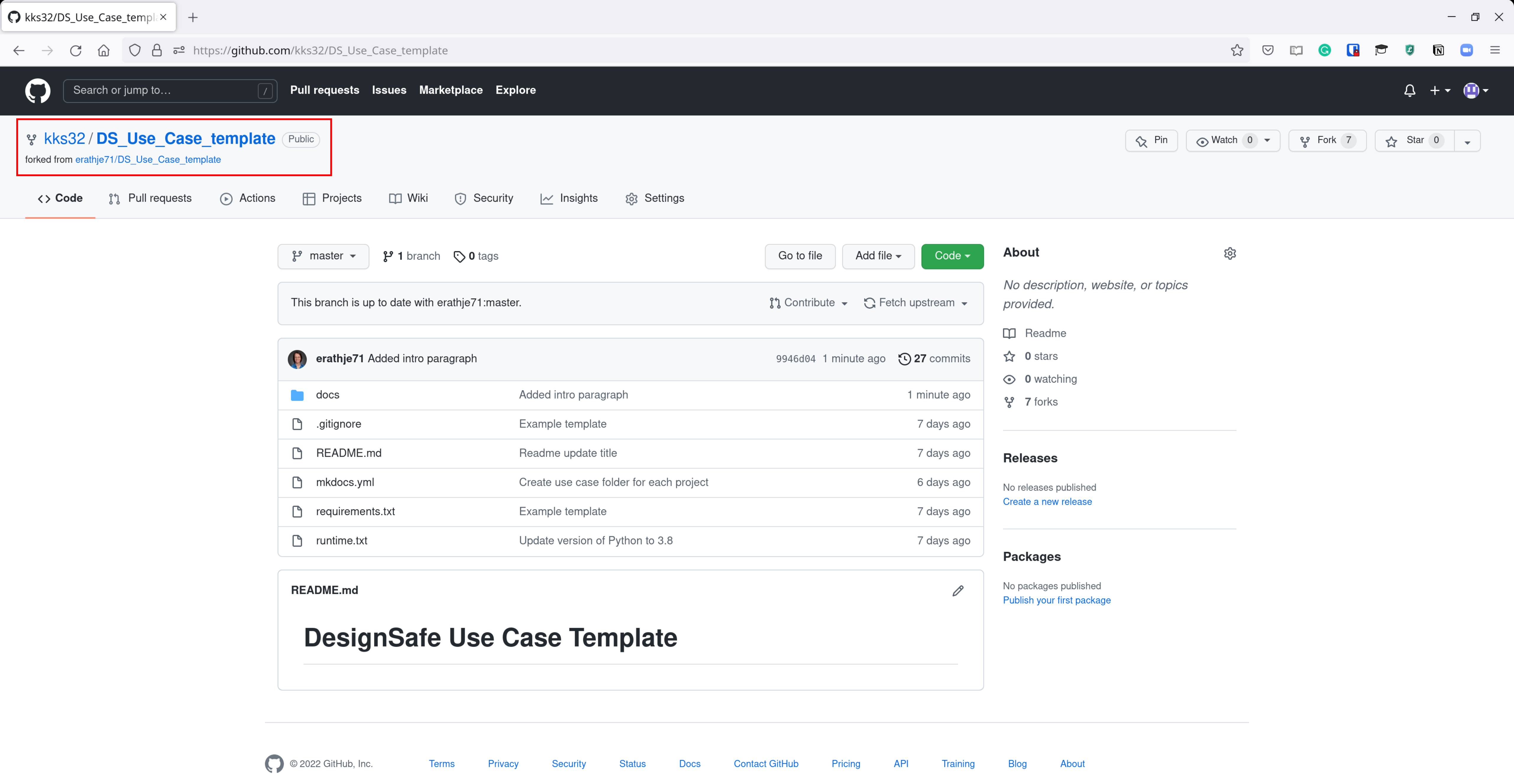Screen dimensions: 1514x784
Task: Focus the Search or jump to field
Action: pos(162,90)
